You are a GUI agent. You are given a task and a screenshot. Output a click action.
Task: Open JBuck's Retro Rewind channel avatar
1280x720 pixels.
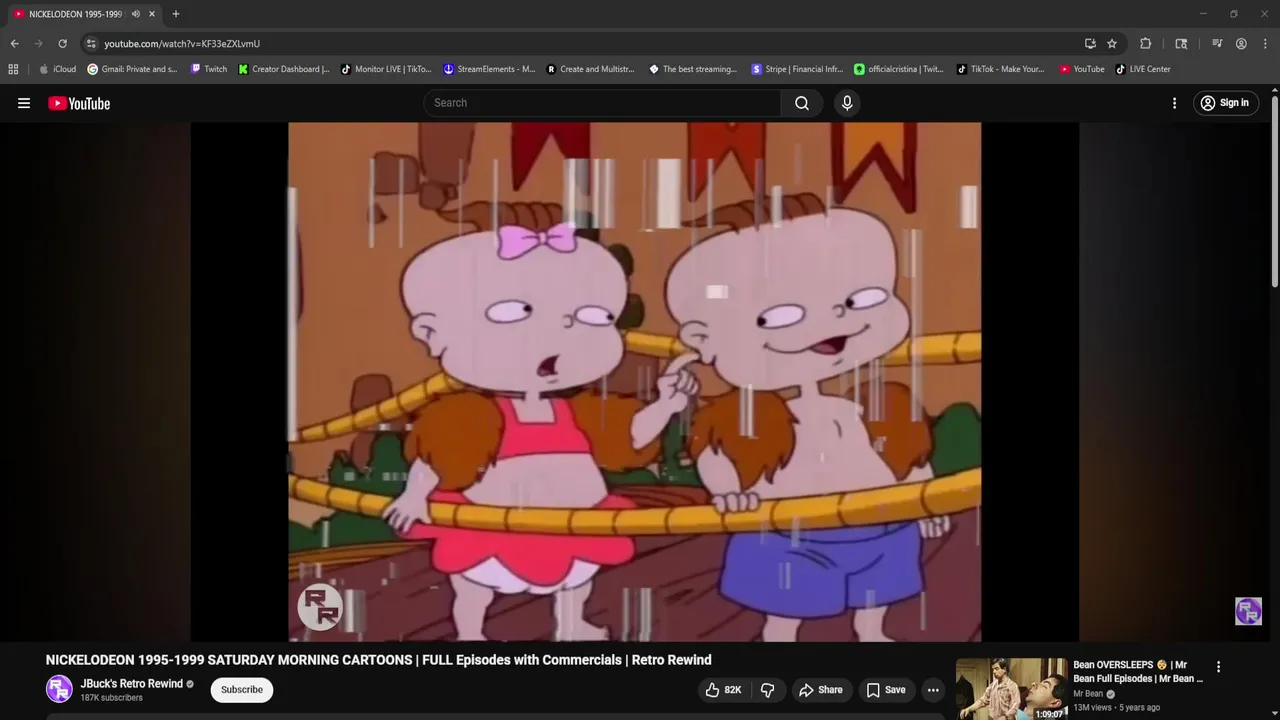(59, 689)
